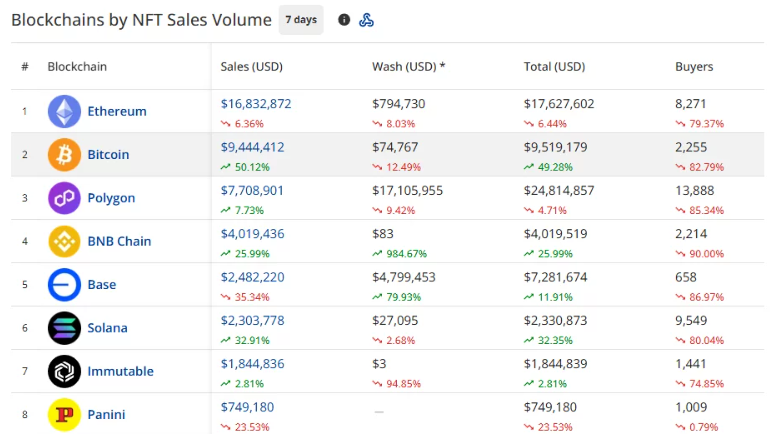Open the 7 days period selector
The image size is (776, 446).
301,20
